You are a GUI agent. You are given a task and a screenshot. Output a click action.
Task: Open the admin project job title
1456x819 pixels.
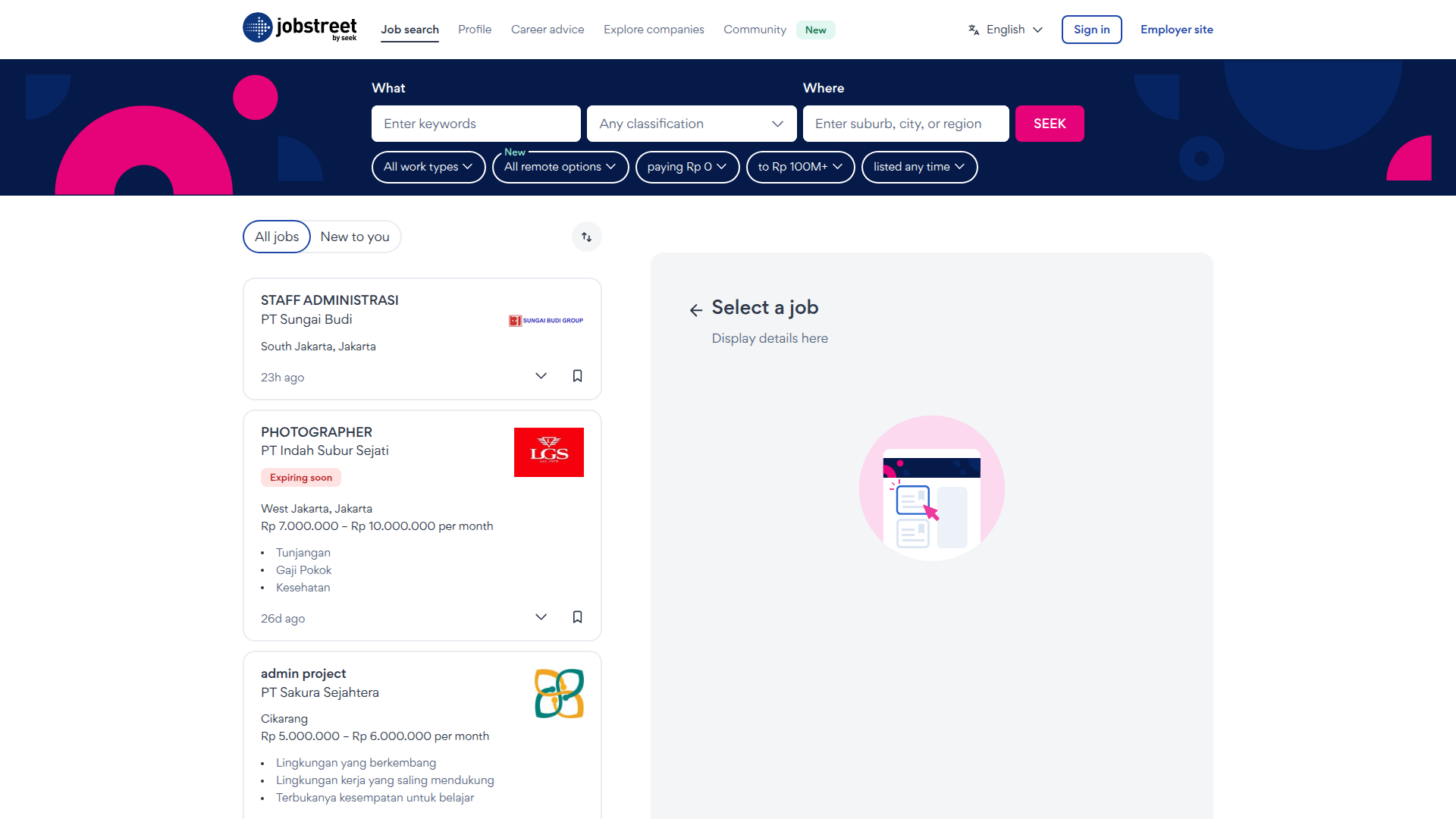tap(303, 673)
